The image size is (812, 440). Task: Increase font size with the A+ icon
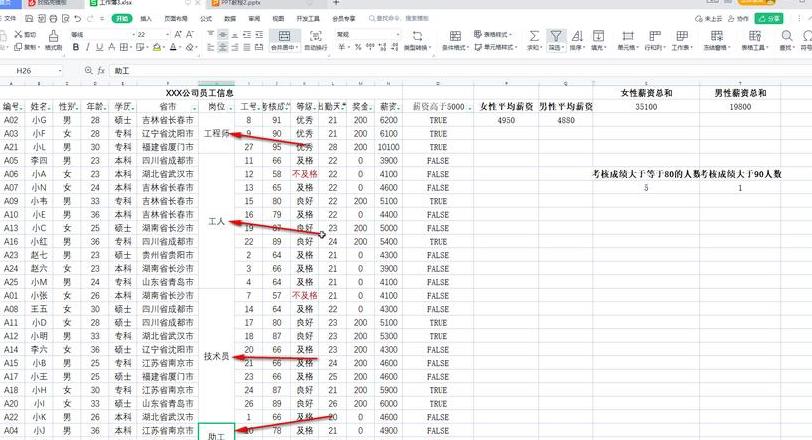(x=178, y=34)
